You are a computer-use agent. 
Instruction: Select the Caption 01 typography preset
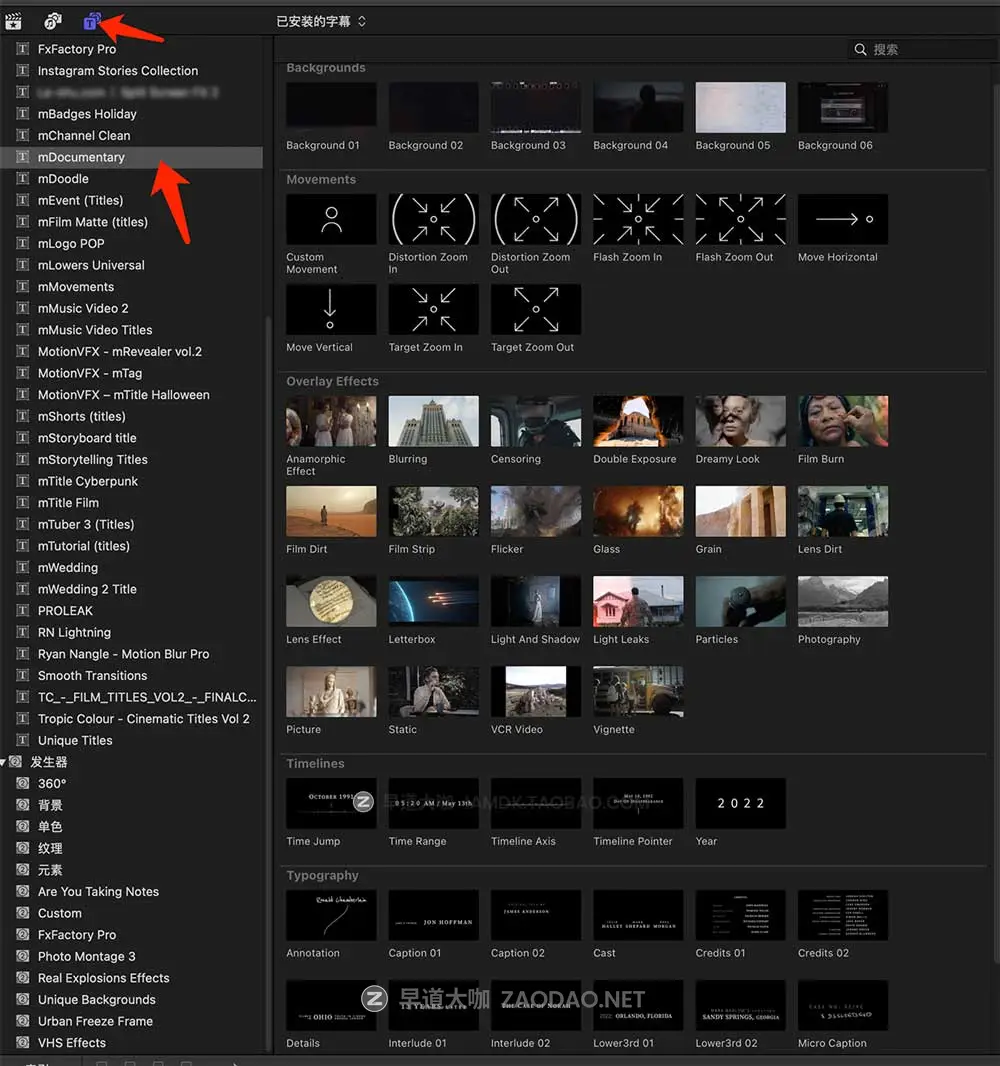click(x=433, y=914)
